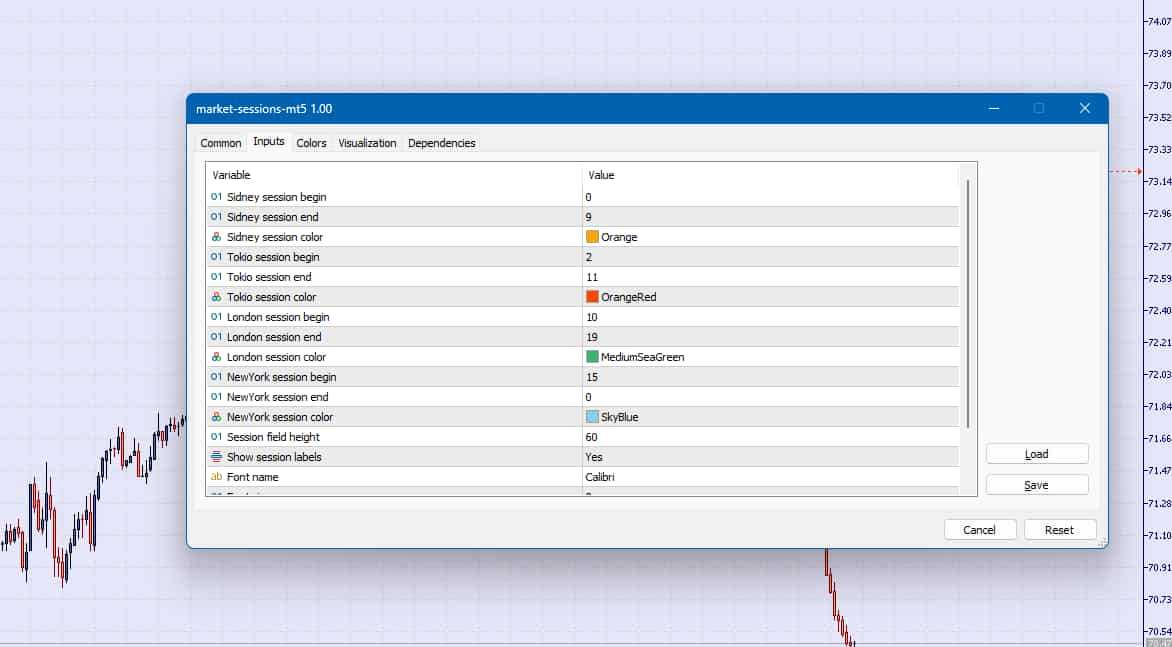Screen dimensions: 1172x647
Task: Click the MediumSeaGreen color swatch
Action: coord(593,356)
